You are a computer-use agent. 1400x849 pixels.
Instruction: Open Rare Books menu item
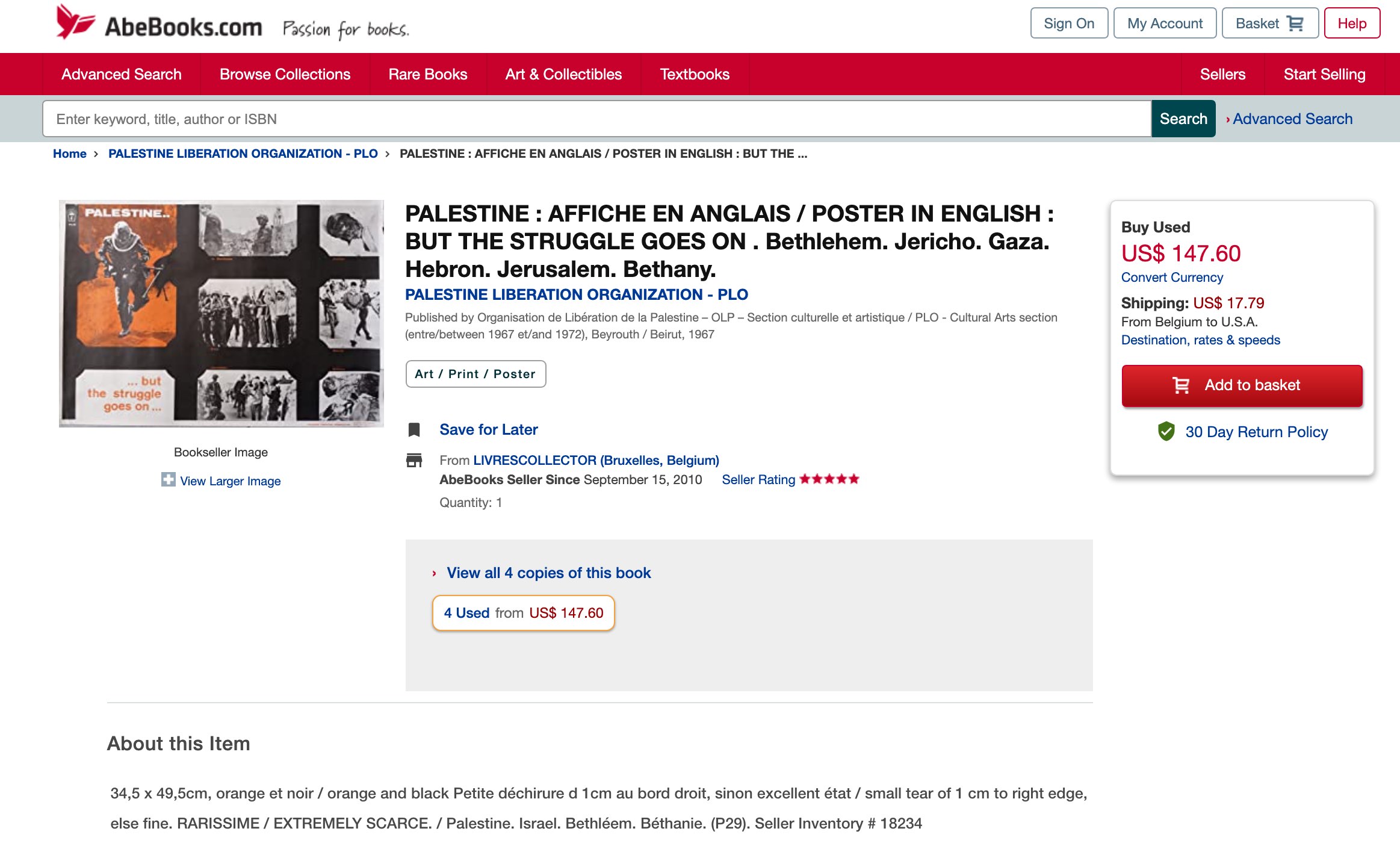(428, 74)
